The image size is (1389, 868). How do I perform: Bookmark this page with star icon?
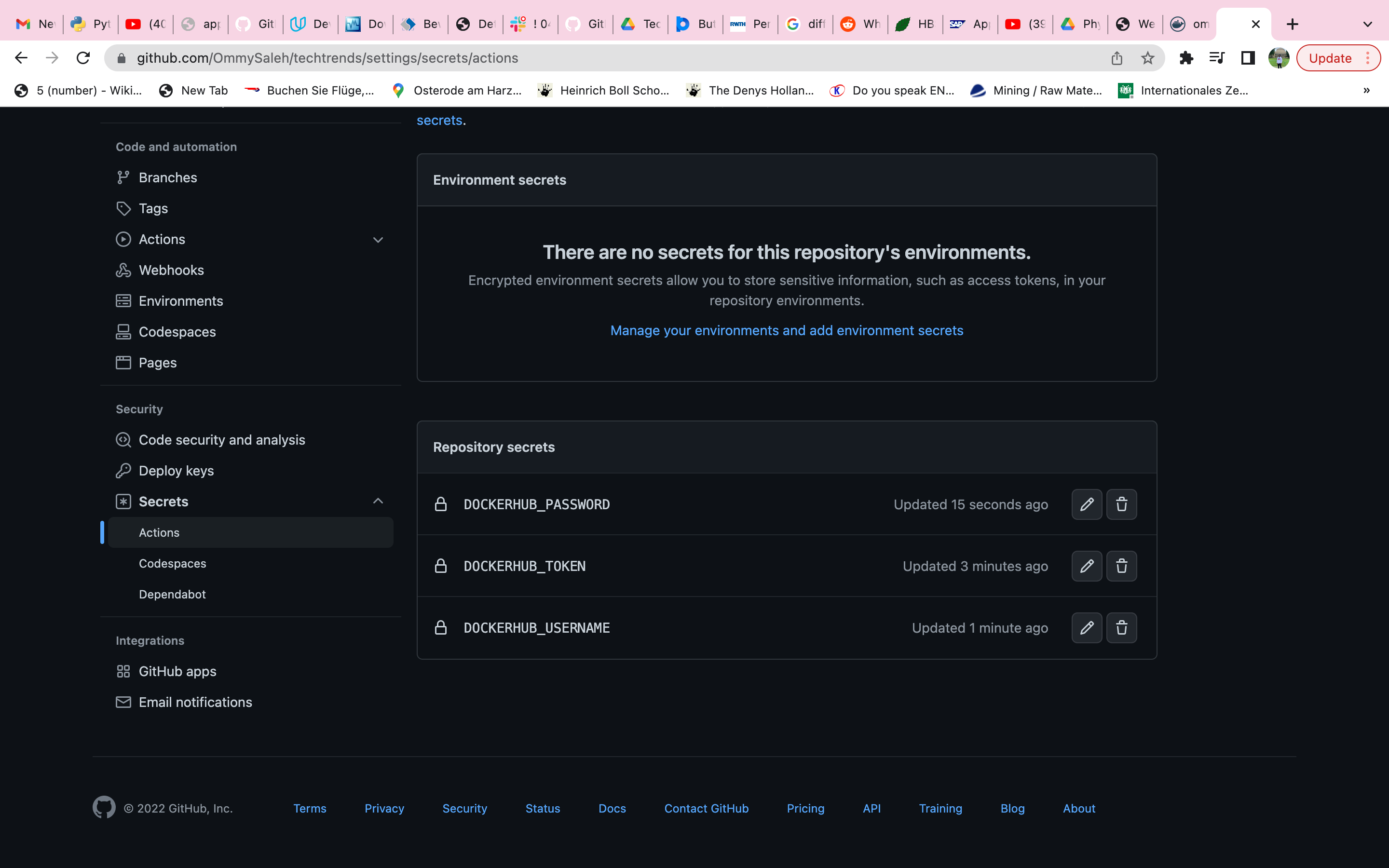coord(1147,58)
